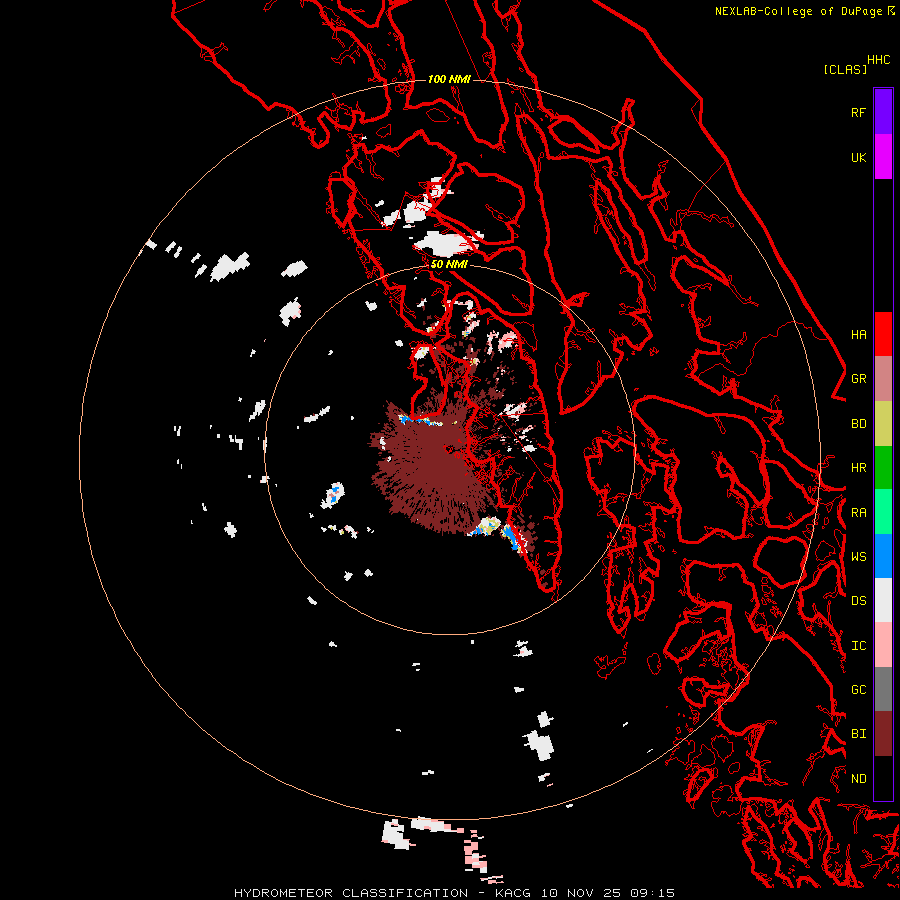This screenshot has height=900, width=900.
Task: Click the 'NEXLAB-College of DuPage' credit text
Action: pos(798,11)
